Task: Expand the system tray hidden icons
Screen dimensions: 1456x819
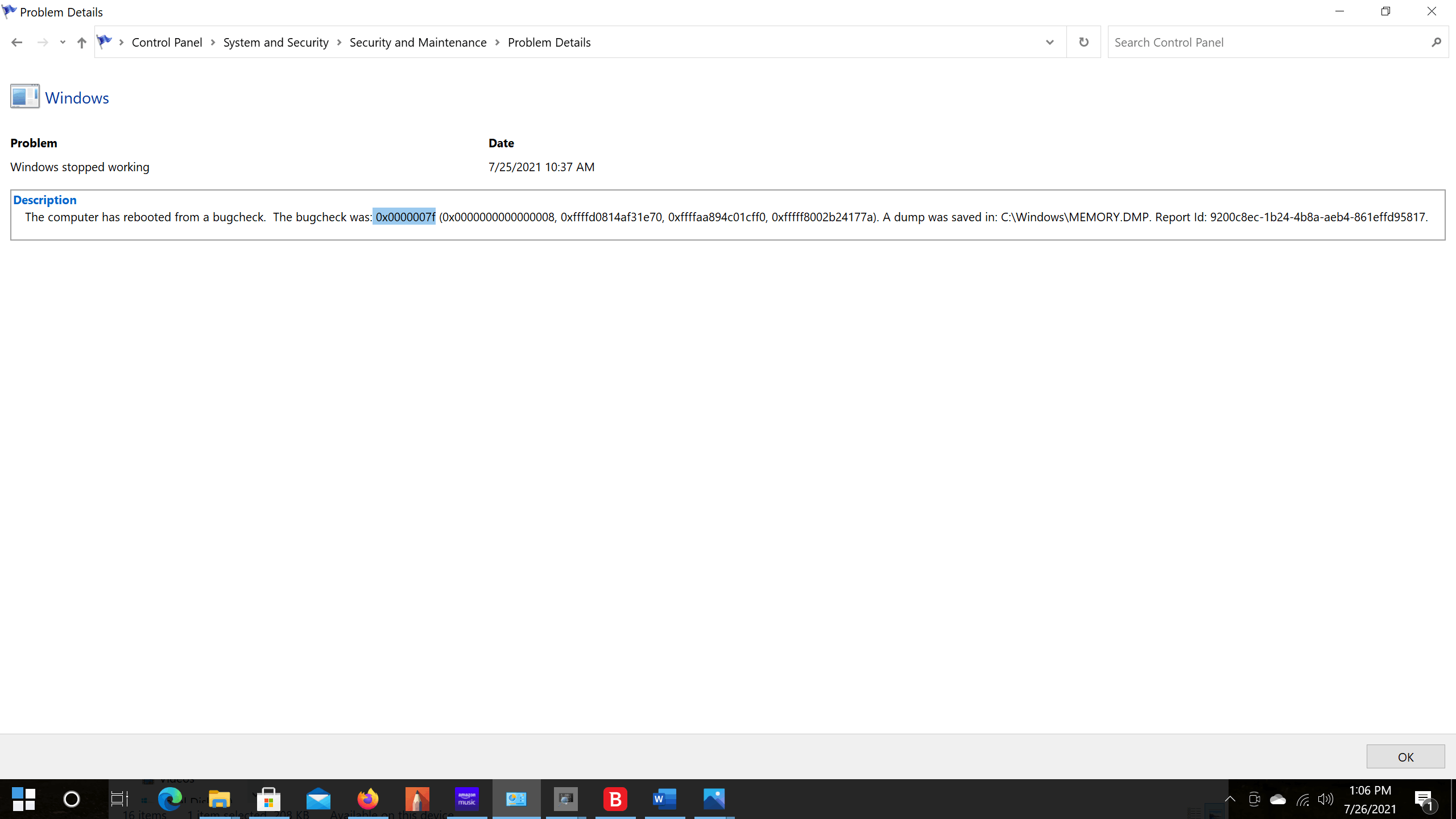Action: coord(1231,799)
